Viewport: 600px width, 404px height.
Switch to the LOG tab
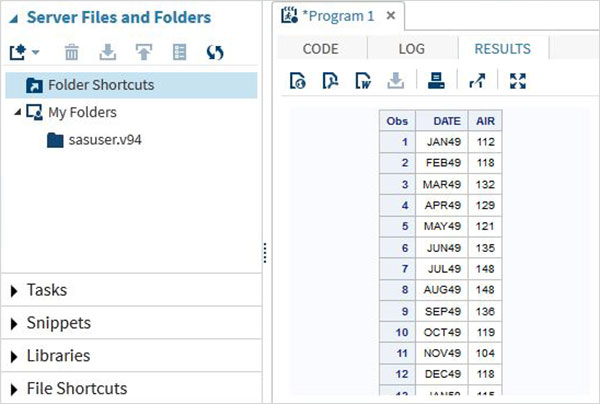click(x=411, y=48)
